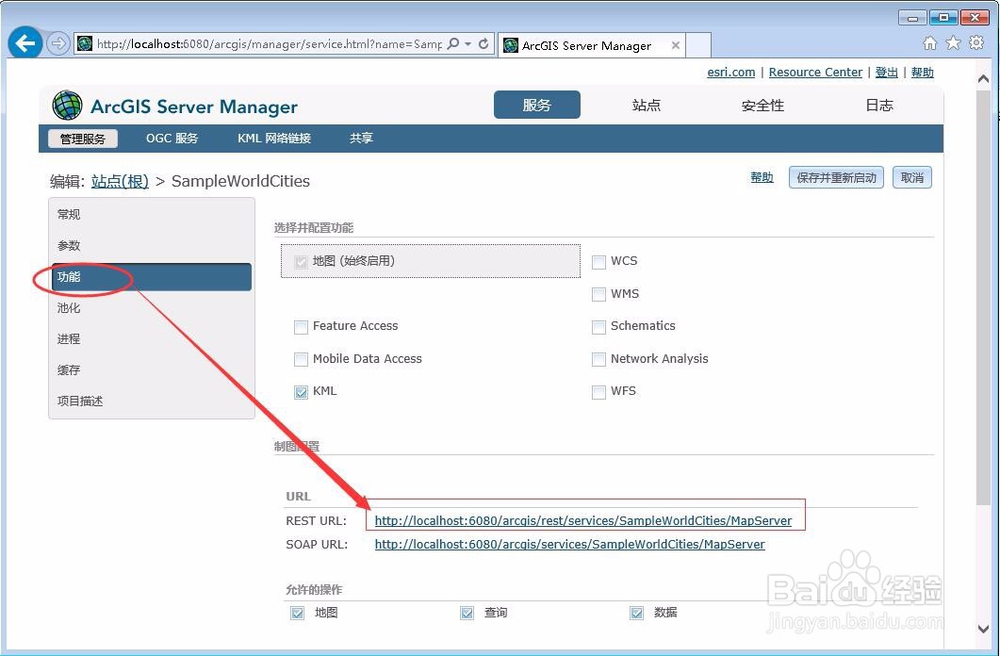The image size is (1000, 656).
Task: Click the page scrollbar up arrow
Action: [983, 78]
